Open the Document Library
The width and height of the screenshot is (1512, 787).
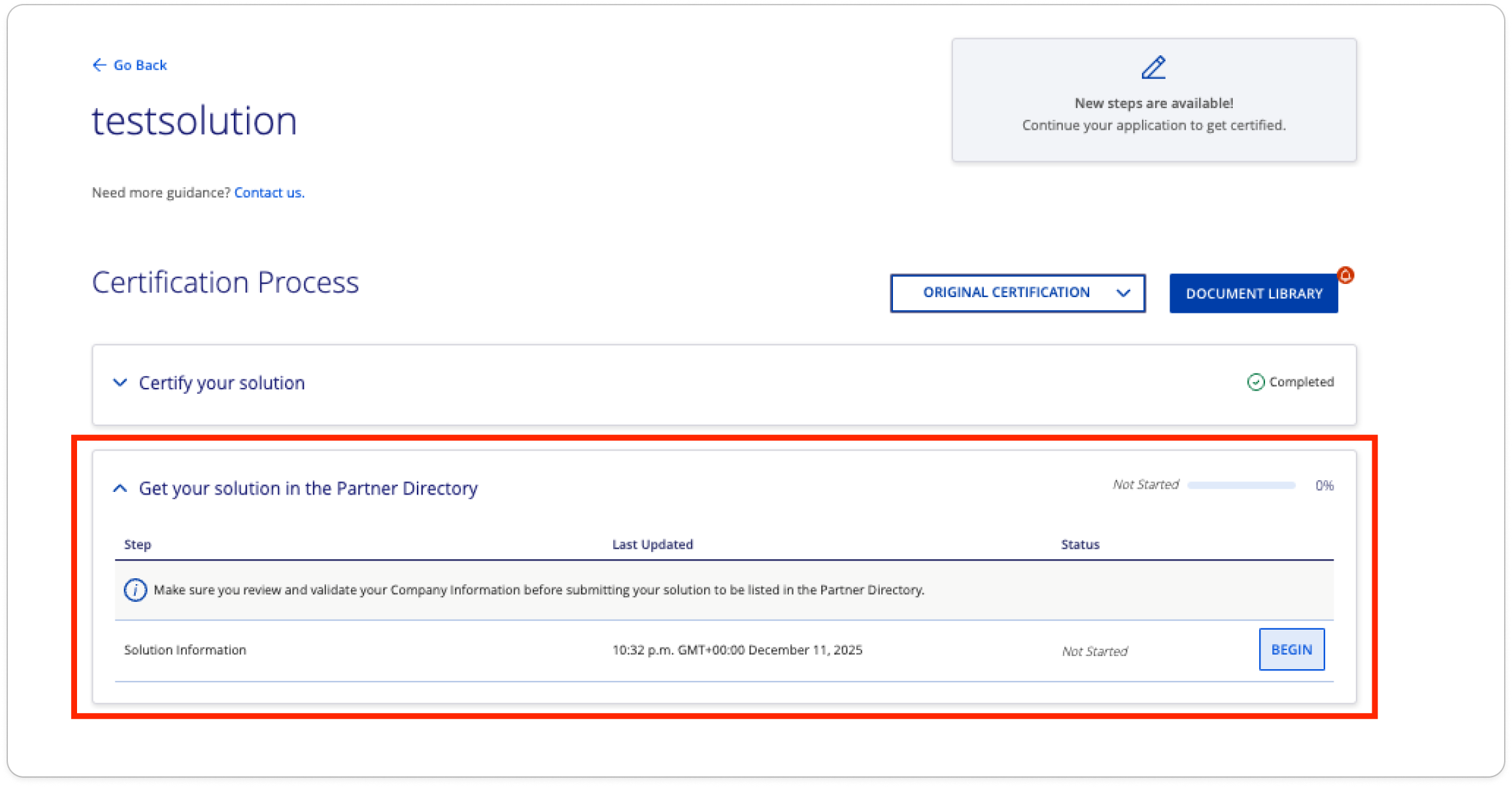click(1253, 293)
